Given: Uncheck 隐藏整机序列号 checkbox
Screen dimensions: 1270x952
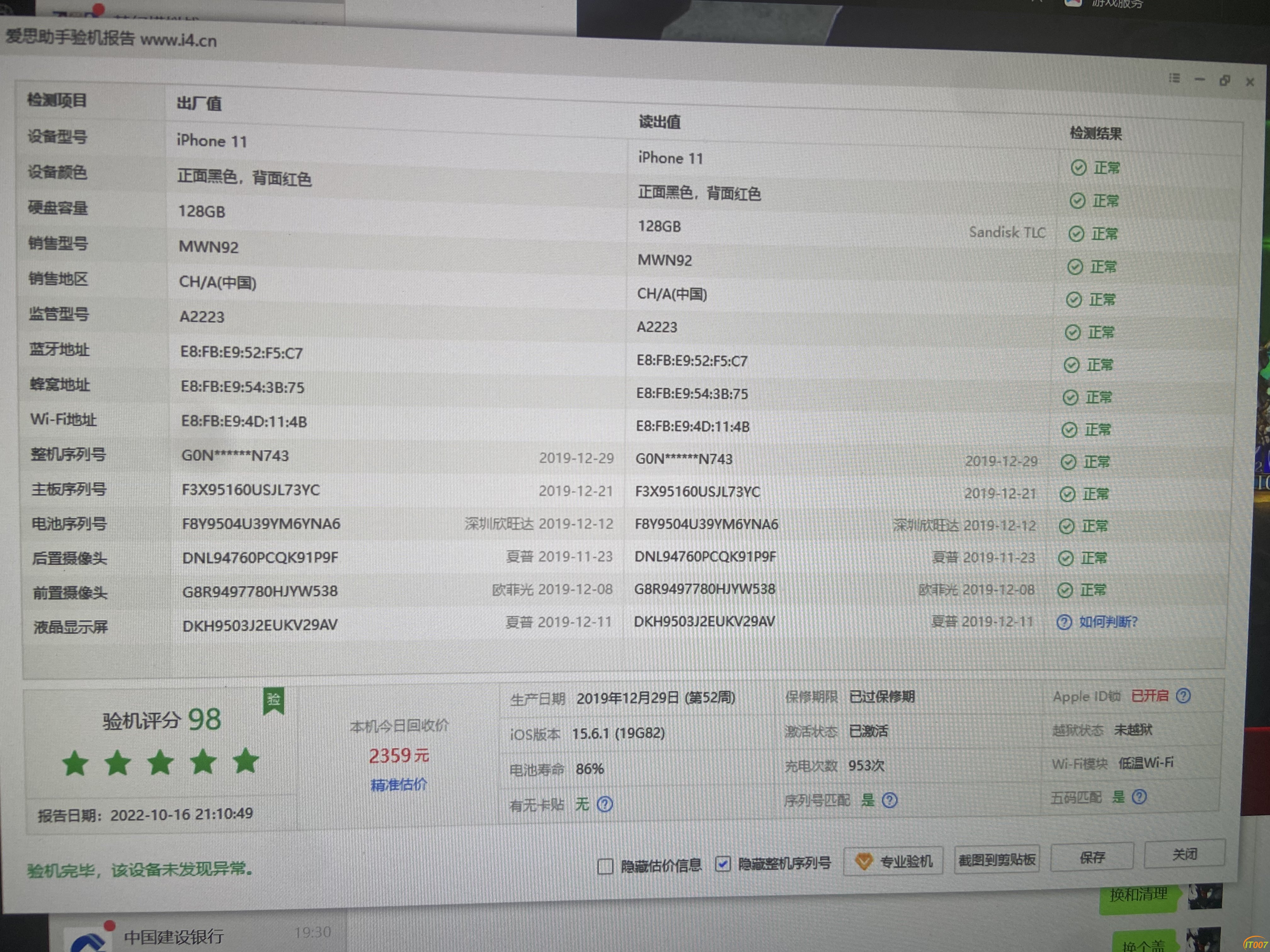Looking at the screenshot, I should tap(723, 864).
